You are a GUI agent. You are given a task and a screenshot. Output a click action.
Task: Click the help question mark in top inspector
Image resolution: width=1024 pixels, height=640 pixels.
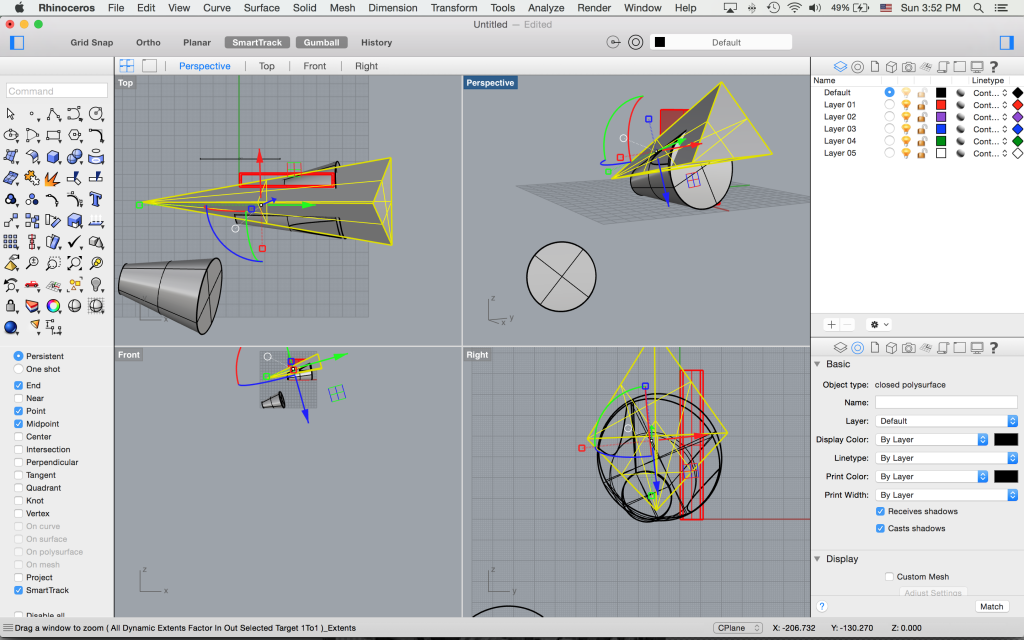[x=994, y=67]
